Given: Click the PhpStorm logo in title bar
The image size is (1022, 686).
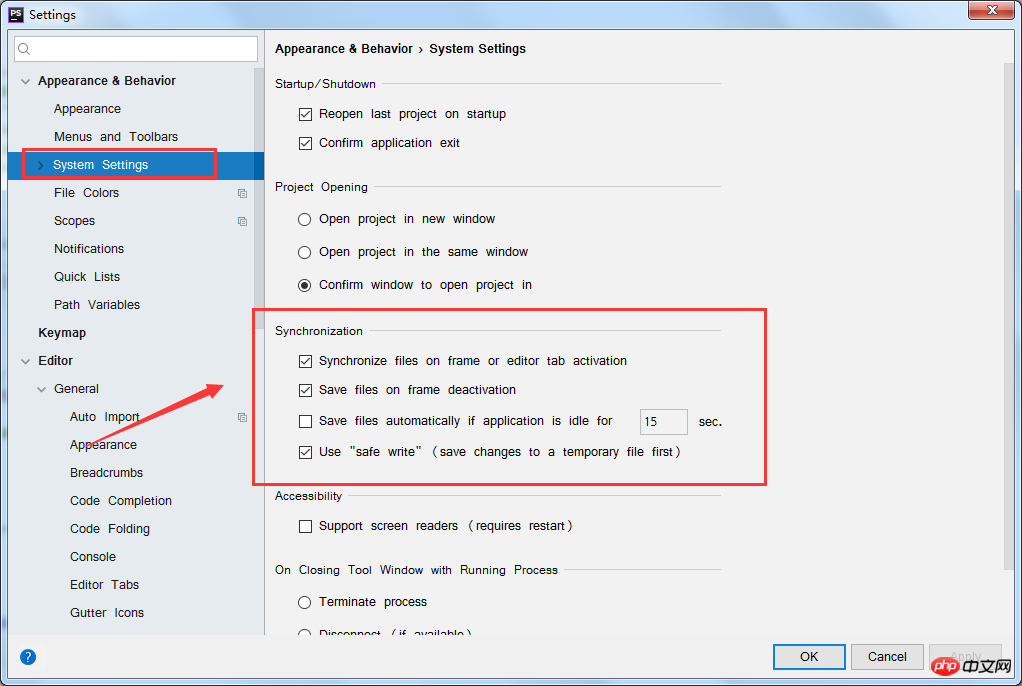Looking at the screenshot, I should (x=16, y=14).
